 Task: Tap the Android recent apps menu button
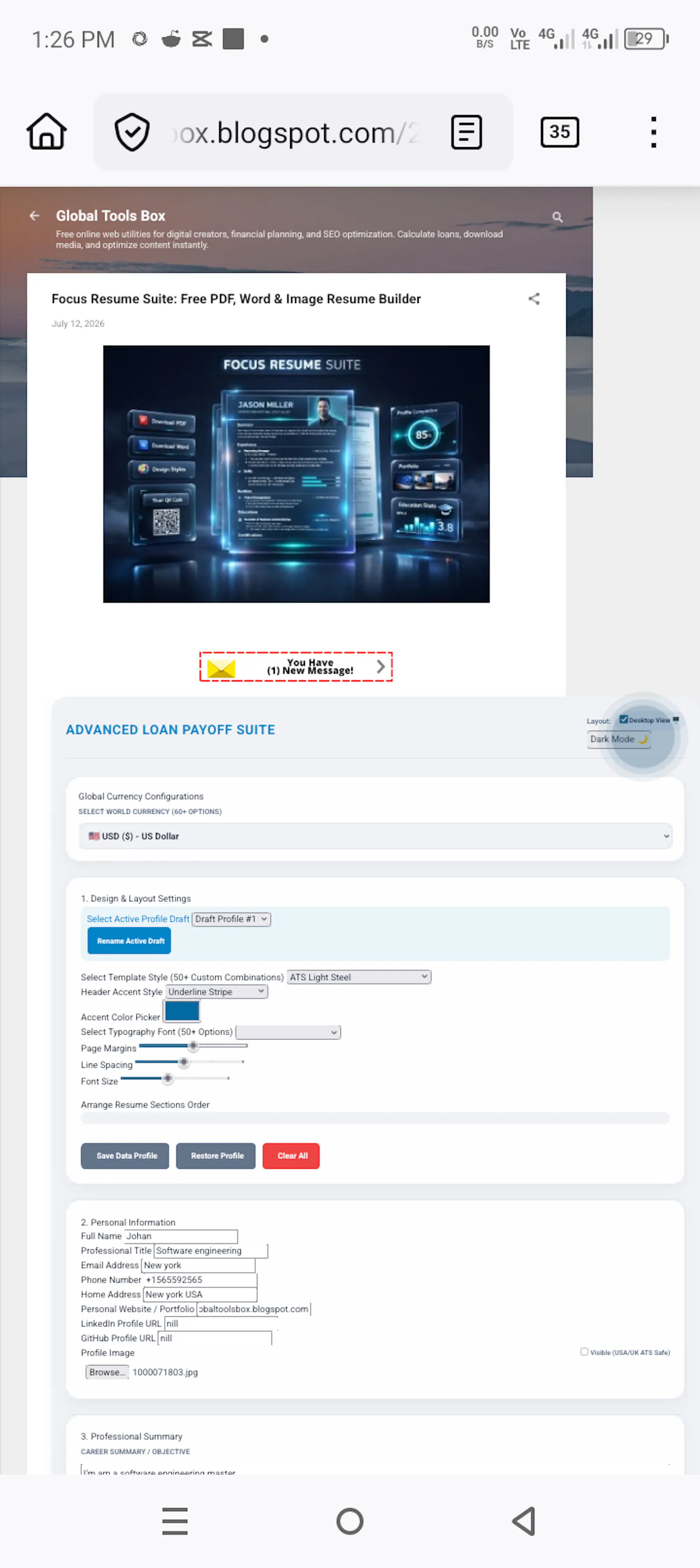coord(175,1521)
